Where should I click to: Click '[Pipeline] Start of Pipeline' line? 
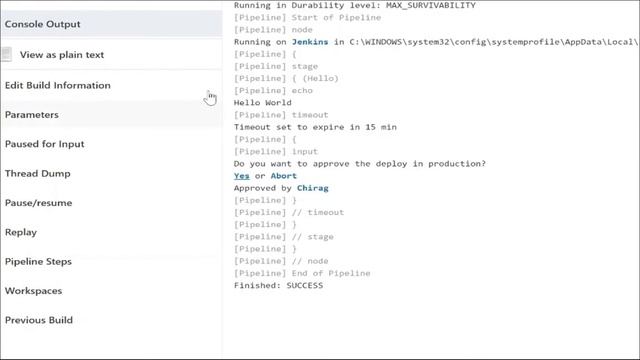(307, 18)
